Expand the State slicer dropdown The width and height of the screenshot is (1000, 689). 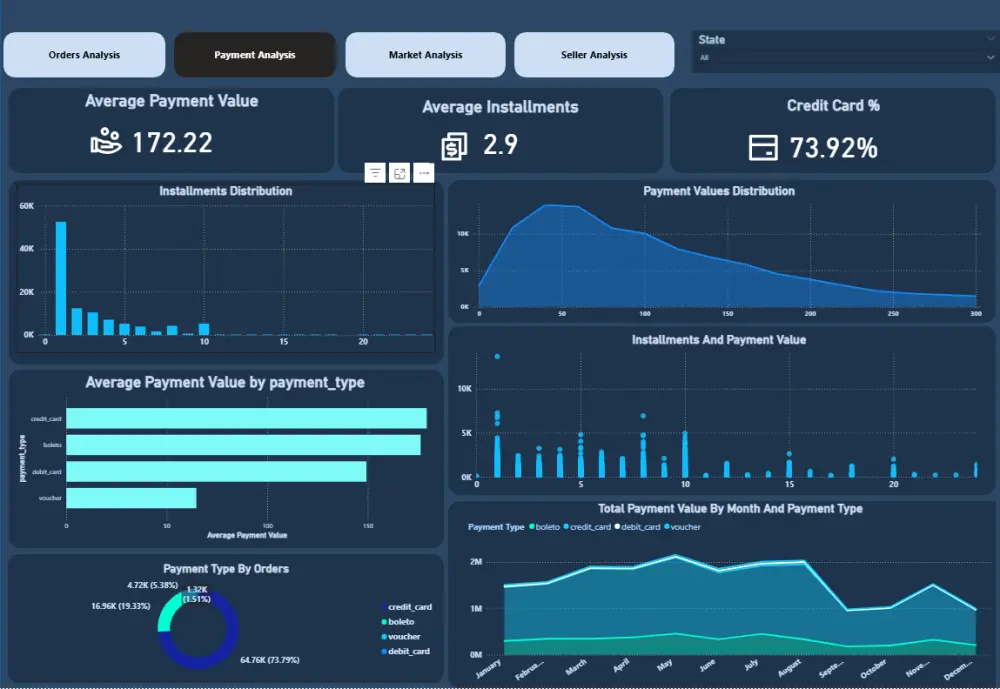click(990, 57)
